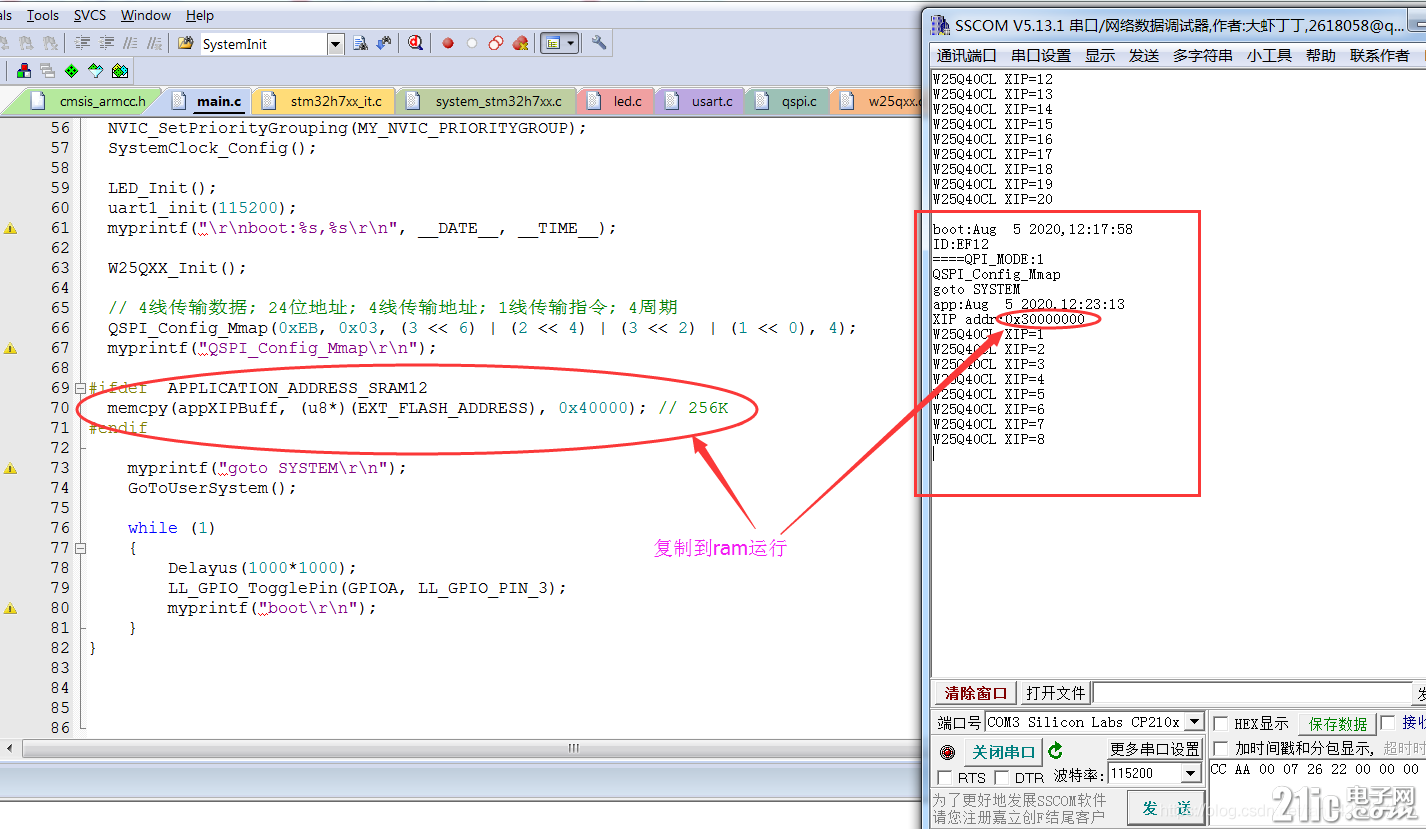Click the 打开文件 button
1426x829 pixels.
point(1055,693)
